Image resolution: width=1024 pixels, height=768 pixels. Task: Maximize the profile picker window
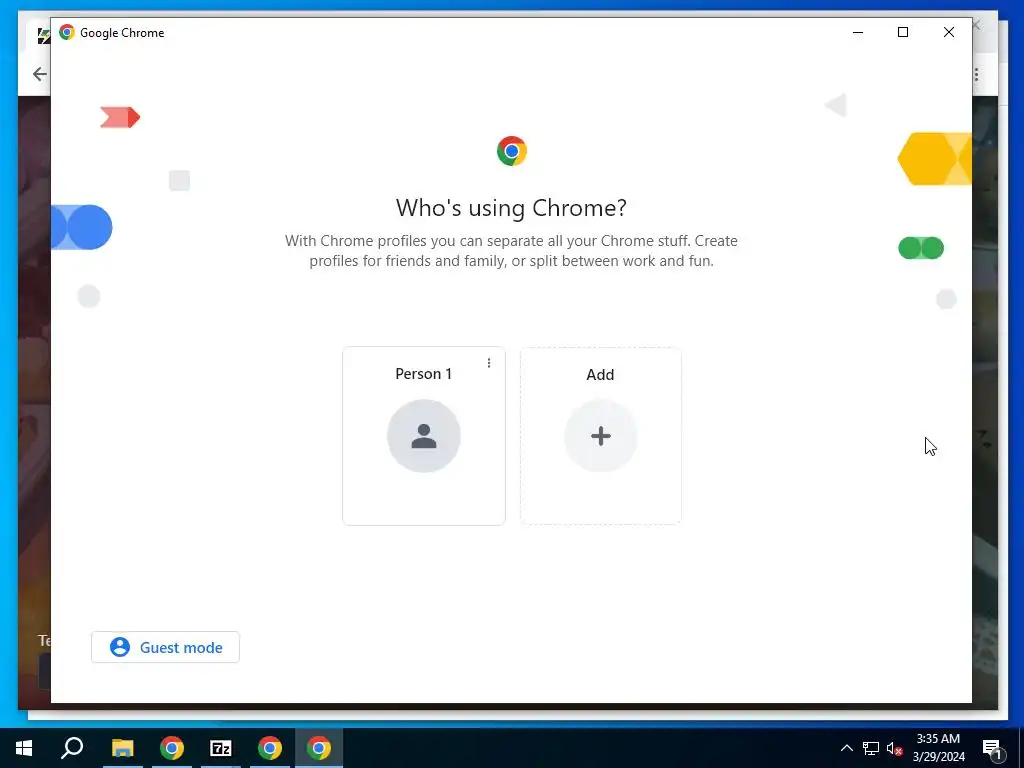903,32
